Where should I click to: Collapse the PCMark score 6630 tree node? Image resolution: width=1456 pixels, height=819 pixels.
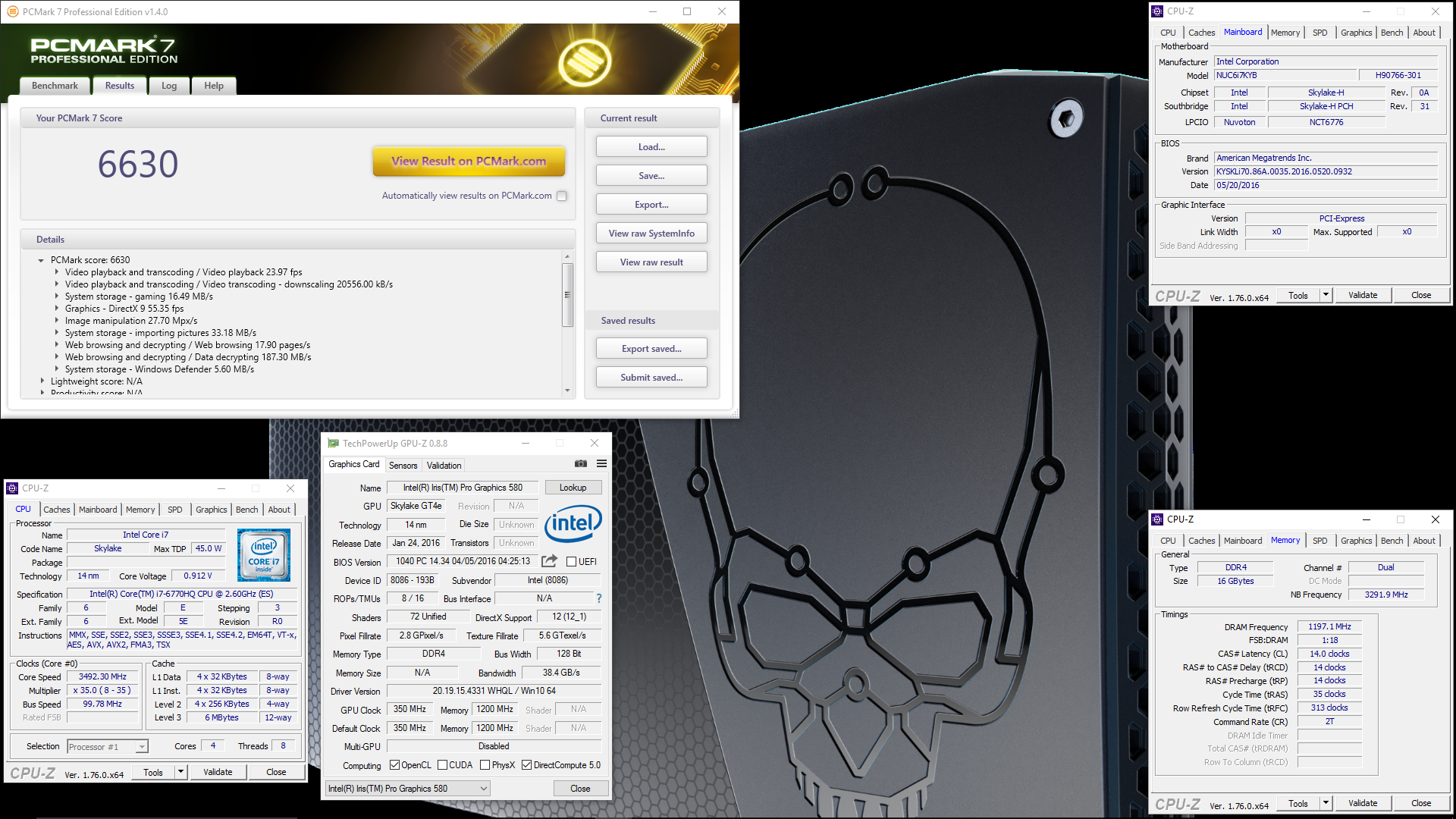41,260
